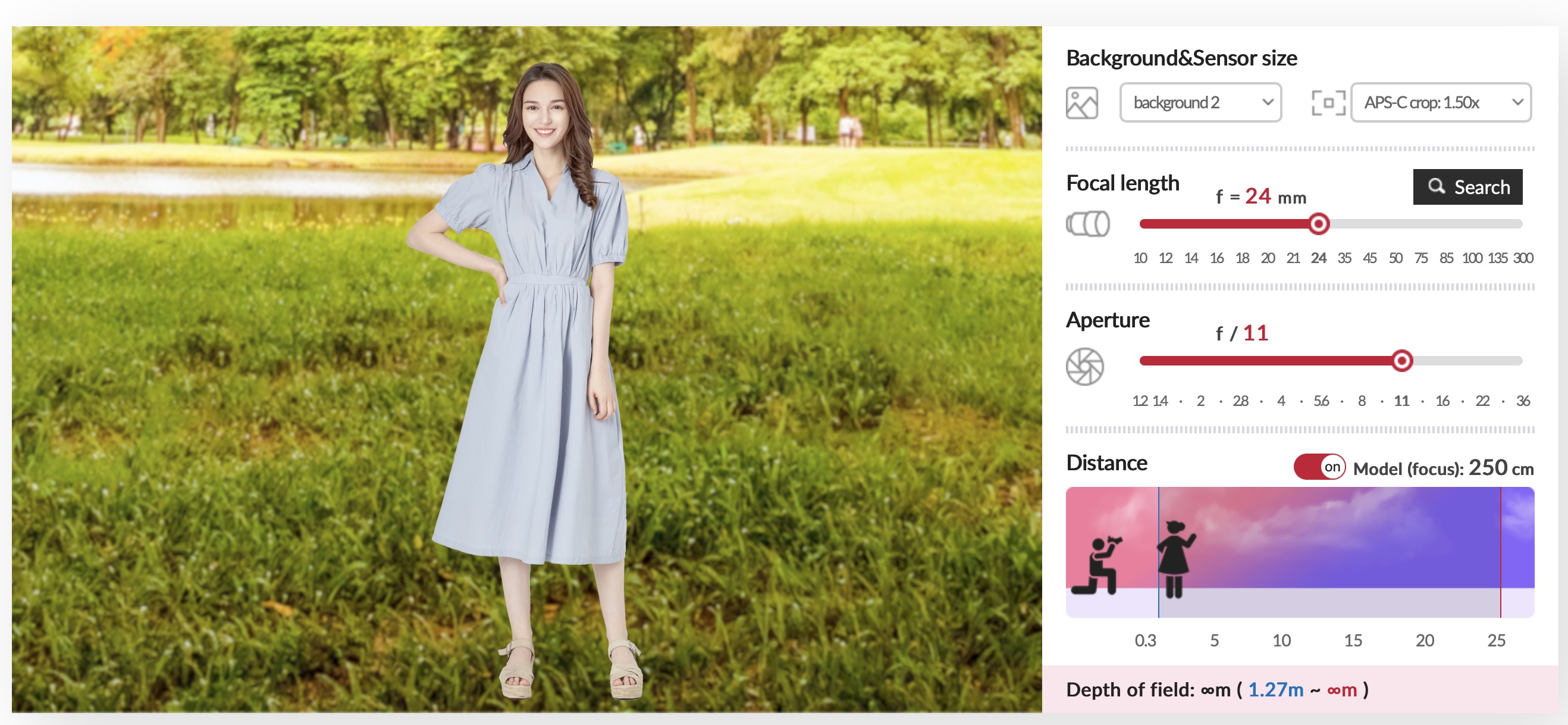Image resolution: width=1568 pixels, height=725 pixels.
Task: Click the sensor size frame icon
Action: (1328, 102)
